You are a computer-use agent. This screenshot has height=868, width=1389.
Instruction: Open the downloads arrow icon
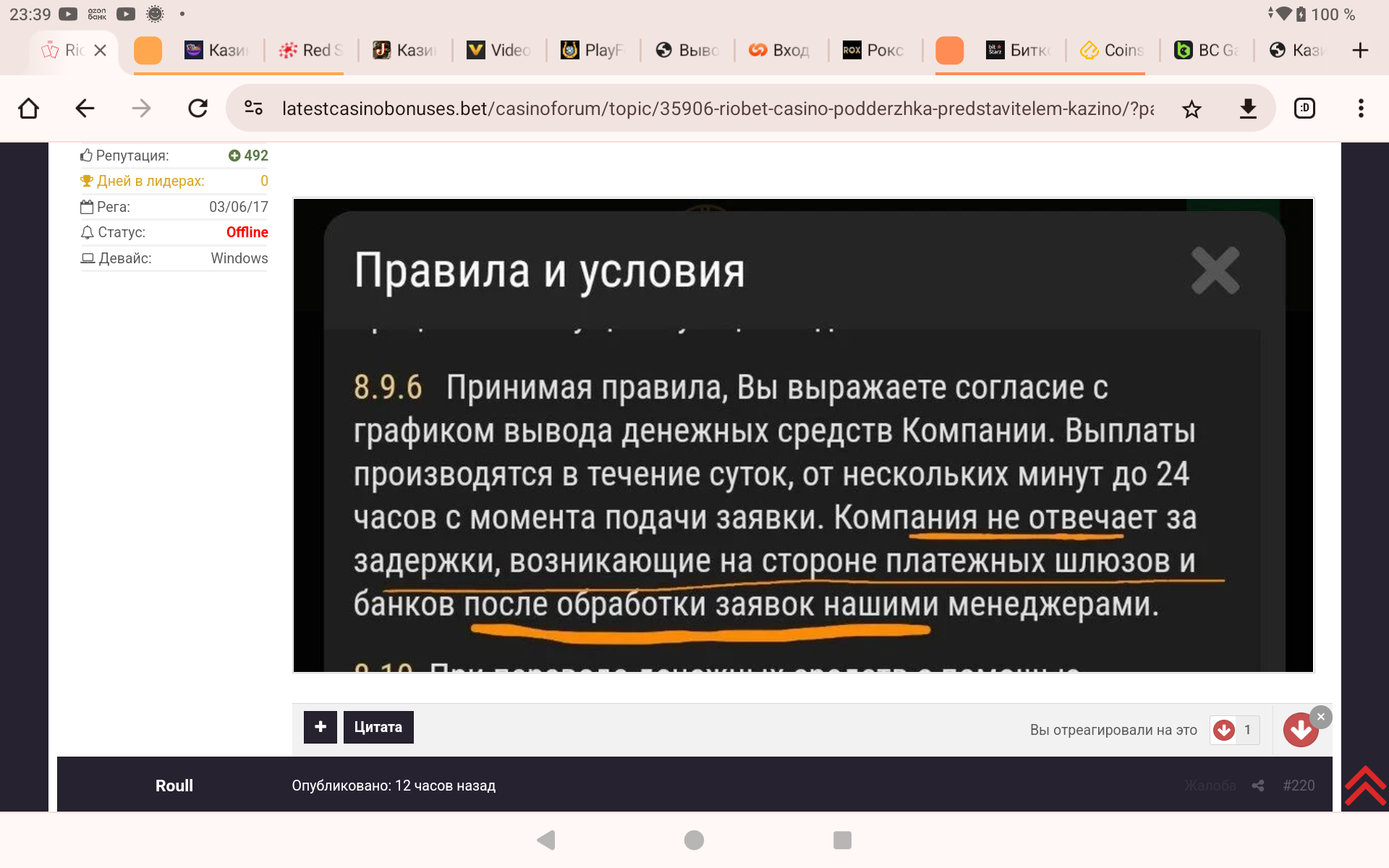pos(1248,109)
